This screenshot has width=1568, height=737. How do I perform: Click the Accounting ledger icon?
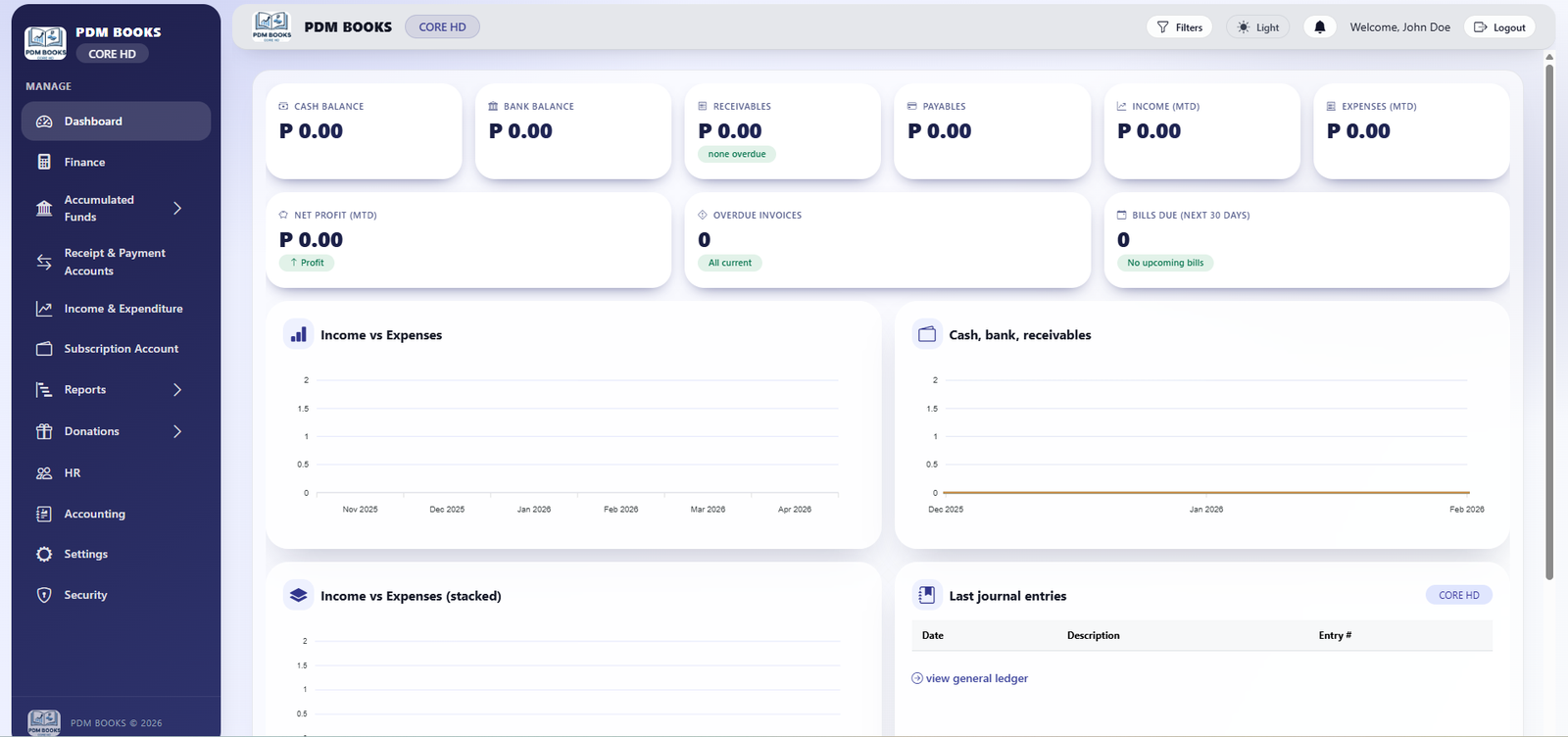click(44, 514)
